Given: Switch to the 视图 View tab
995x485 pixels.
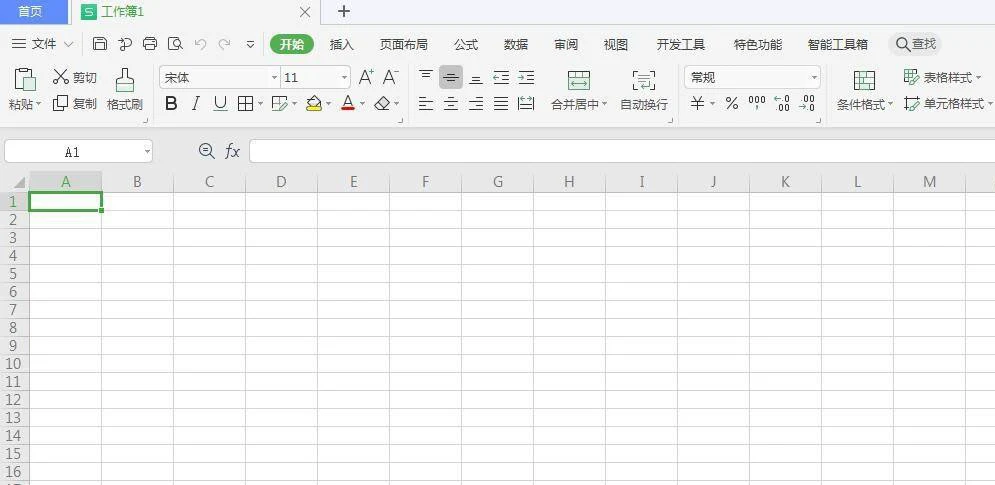Looking at the screenshot, I should click(x=616, y=44).
